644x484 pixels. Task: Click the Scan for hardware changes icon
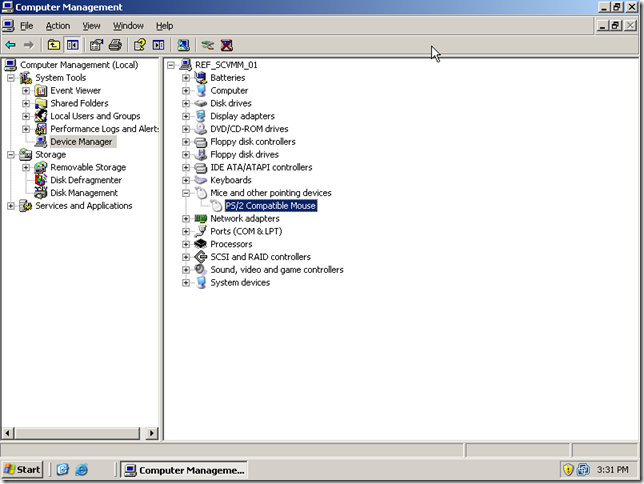pyautogui.click(x=183, y=45)
